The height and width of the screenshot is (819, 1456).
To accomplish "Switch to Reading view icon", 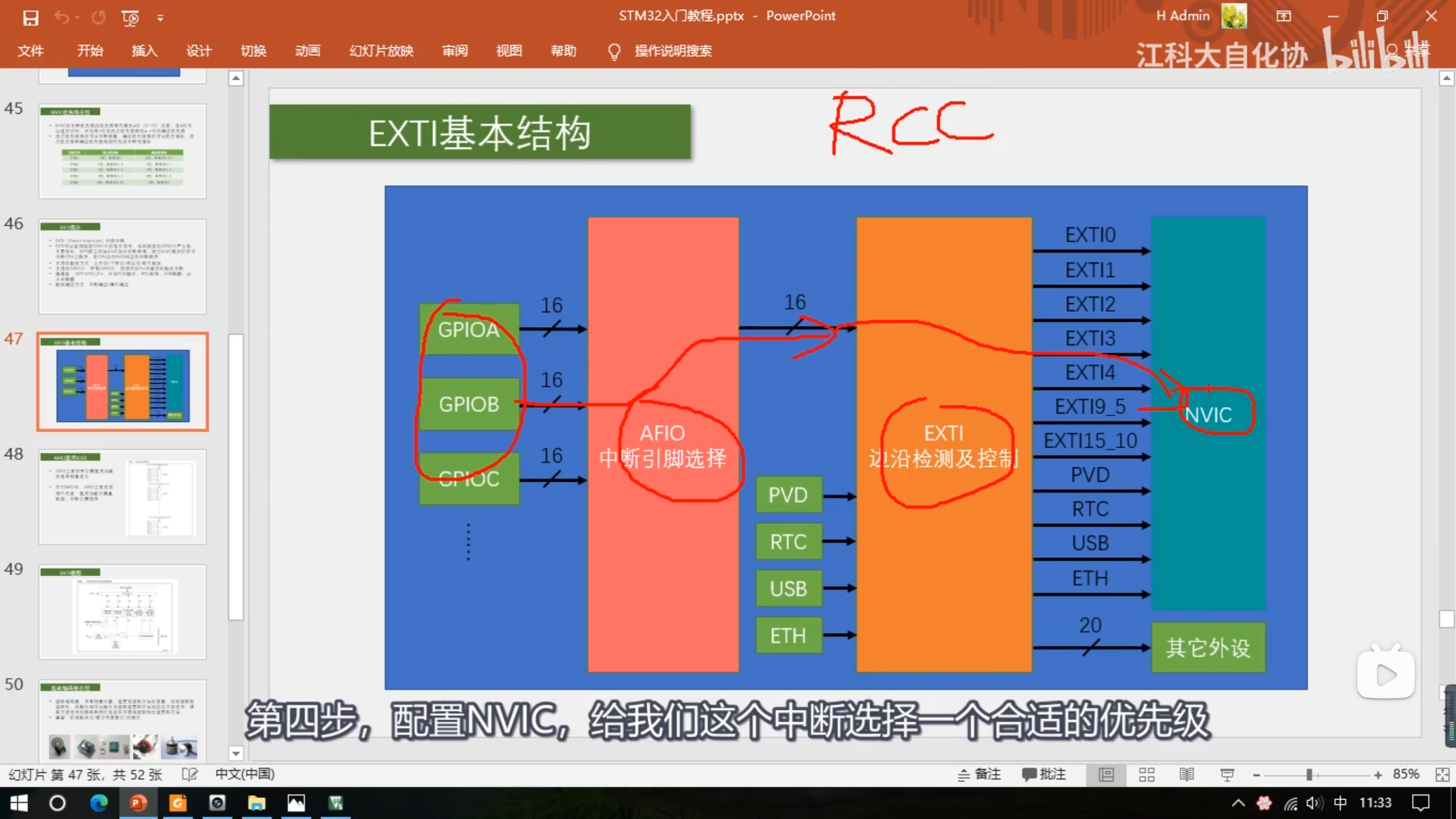I will pyautogui.click(x=1186, y=774).
